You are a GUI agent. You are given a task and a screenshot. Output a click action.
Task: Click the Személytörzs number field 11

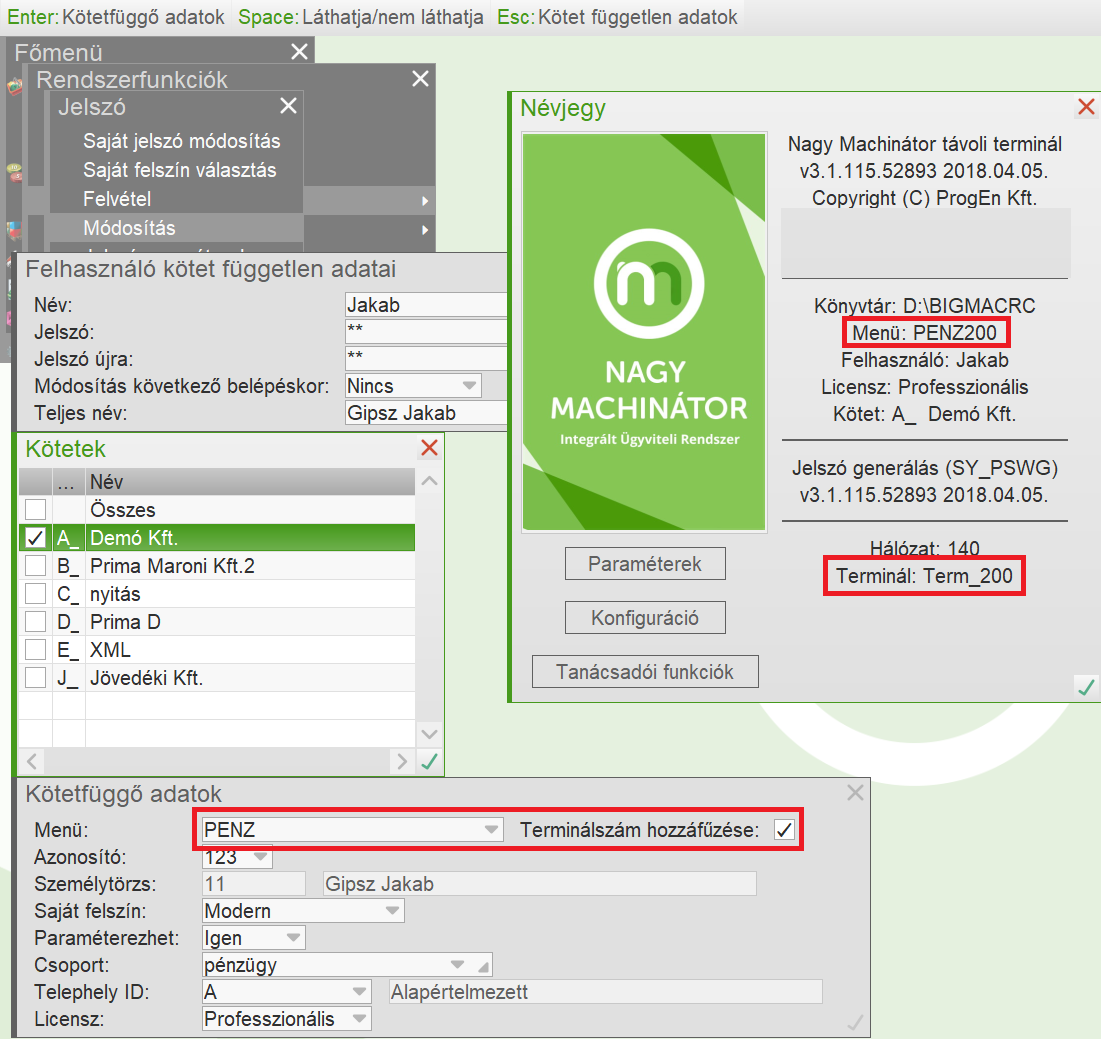pos(253,884)
